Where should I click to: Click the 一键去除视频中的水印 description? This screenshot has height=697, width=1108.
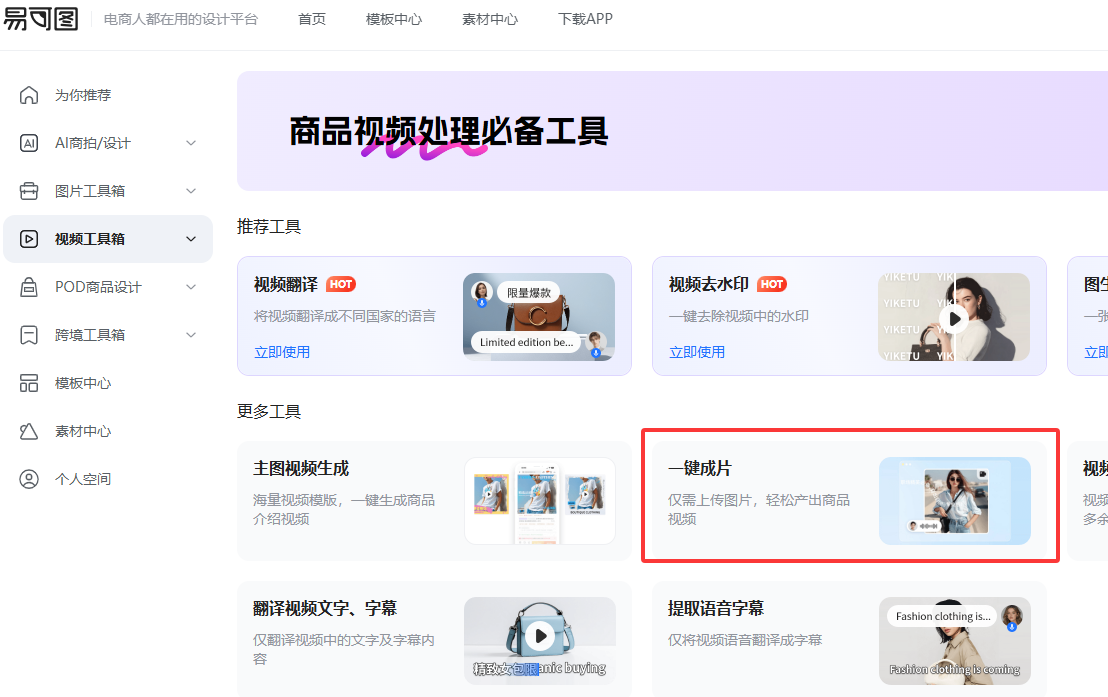click(738, 316)
